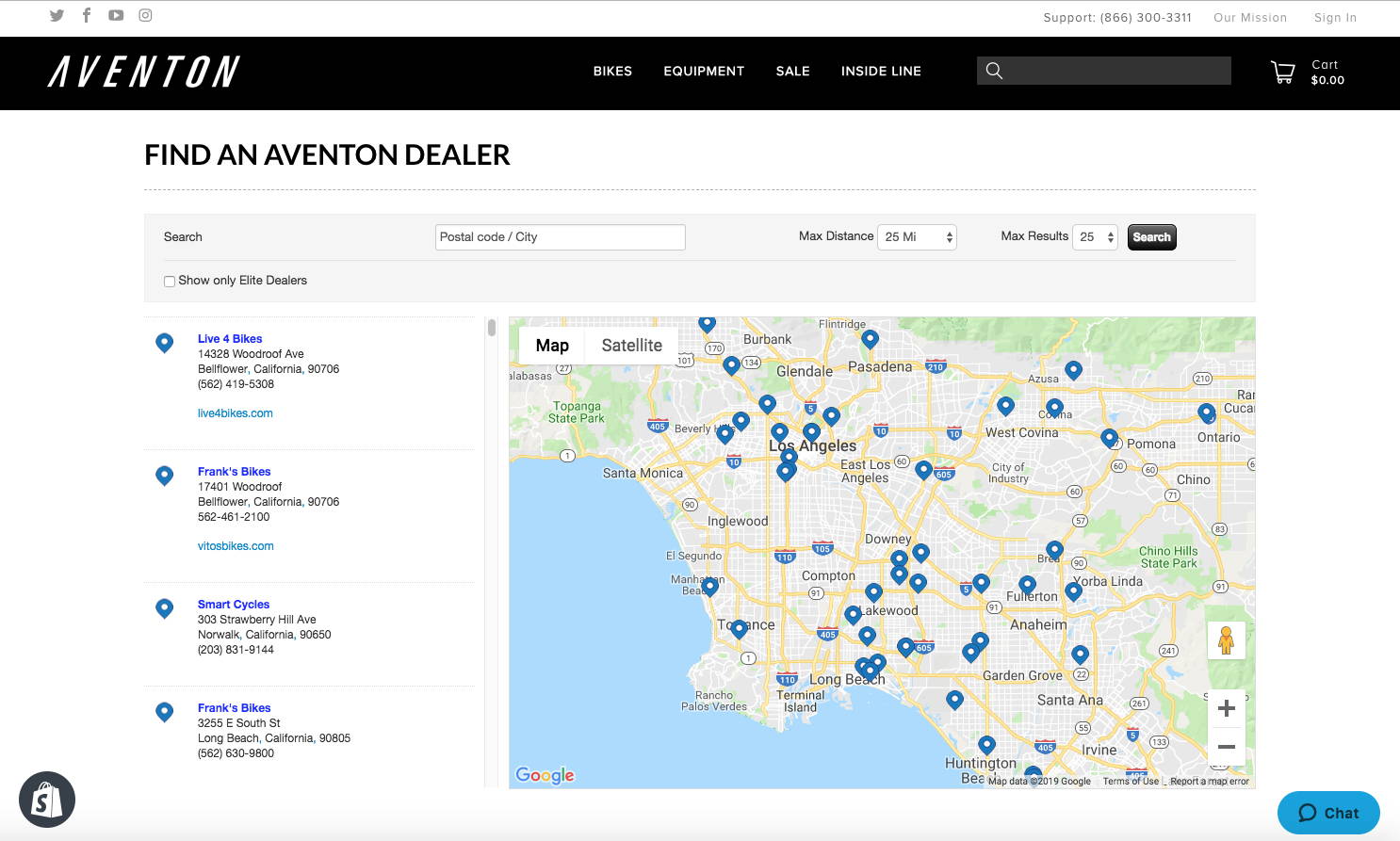The image size is (1400, 841).
Task: Open the shopping cart icon
Action: coord(1282,73)
